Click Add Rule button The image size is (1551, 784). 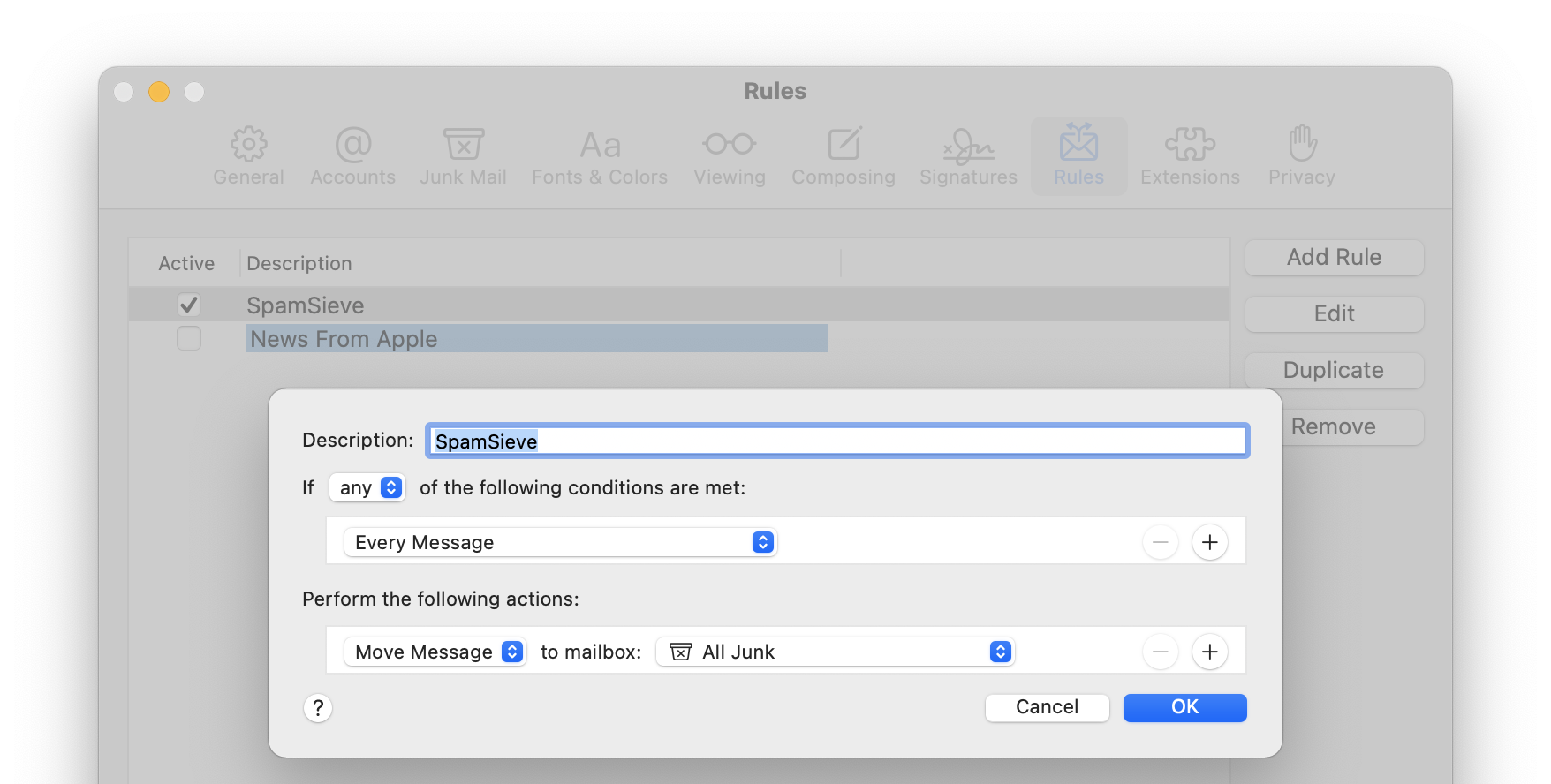[1334, 257]
